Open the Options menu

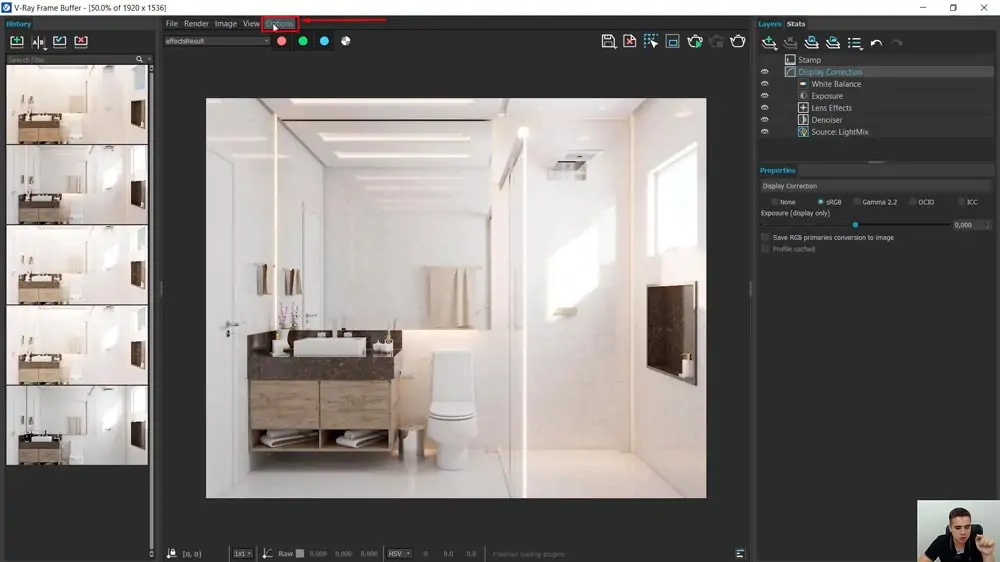click(x=280, y=24)
